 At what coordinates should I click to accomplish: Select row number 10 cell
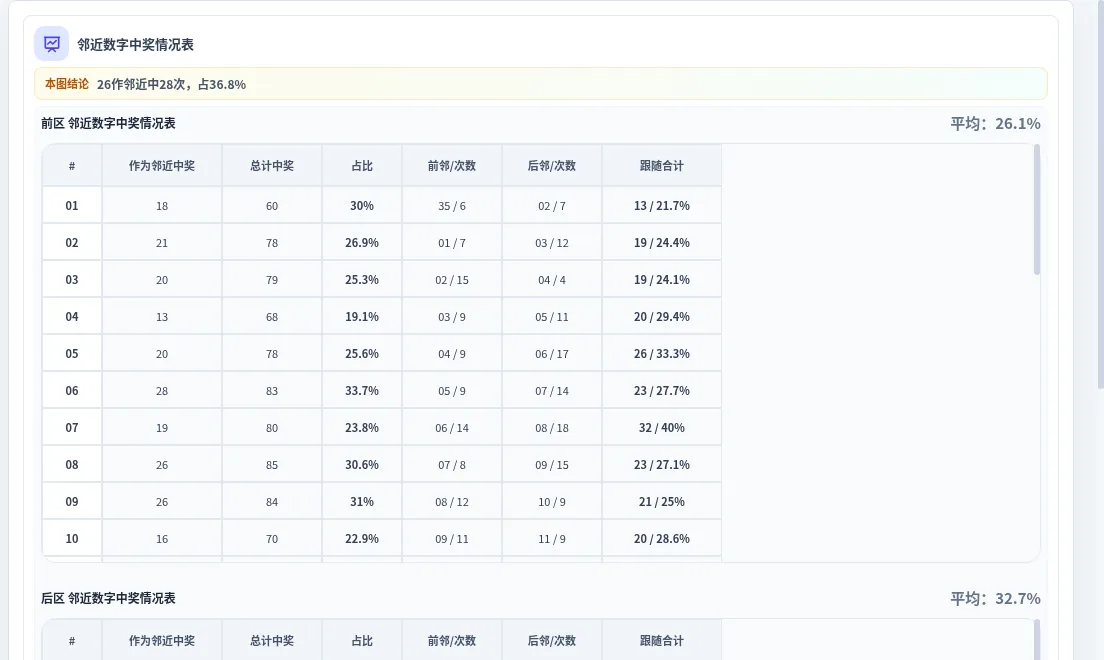tap(72, 538)
